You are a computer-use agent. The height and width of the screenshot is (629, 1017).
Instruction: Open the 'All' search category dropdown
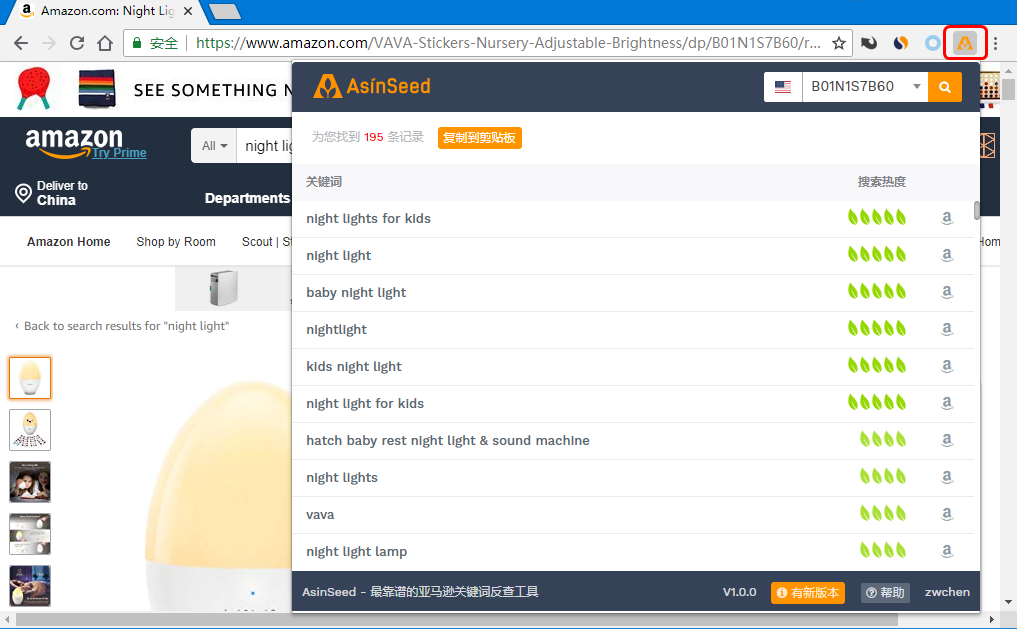click(214, 146)
